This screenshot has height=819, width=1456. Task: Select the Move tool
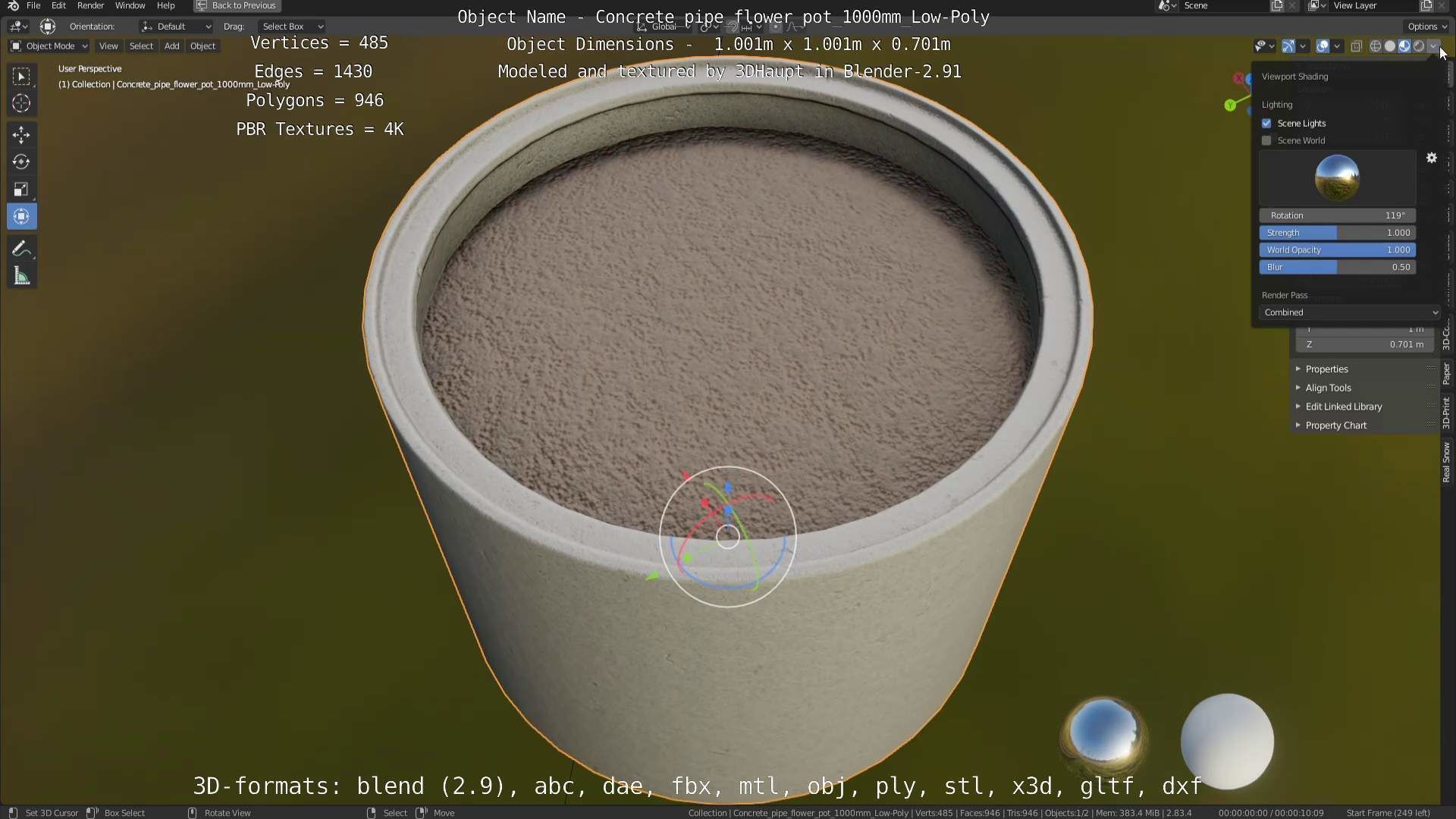[21, 135]
